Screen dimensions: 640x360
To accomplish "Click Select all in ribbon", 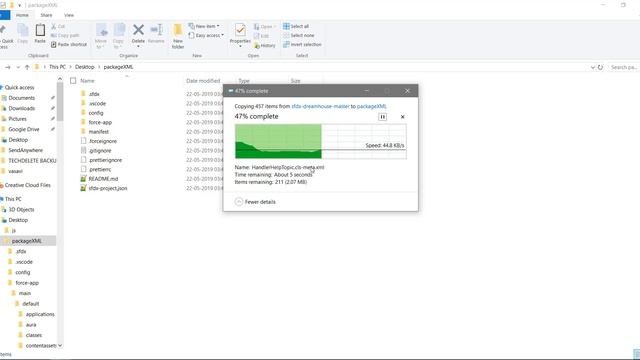I will (x=296, y=26).
